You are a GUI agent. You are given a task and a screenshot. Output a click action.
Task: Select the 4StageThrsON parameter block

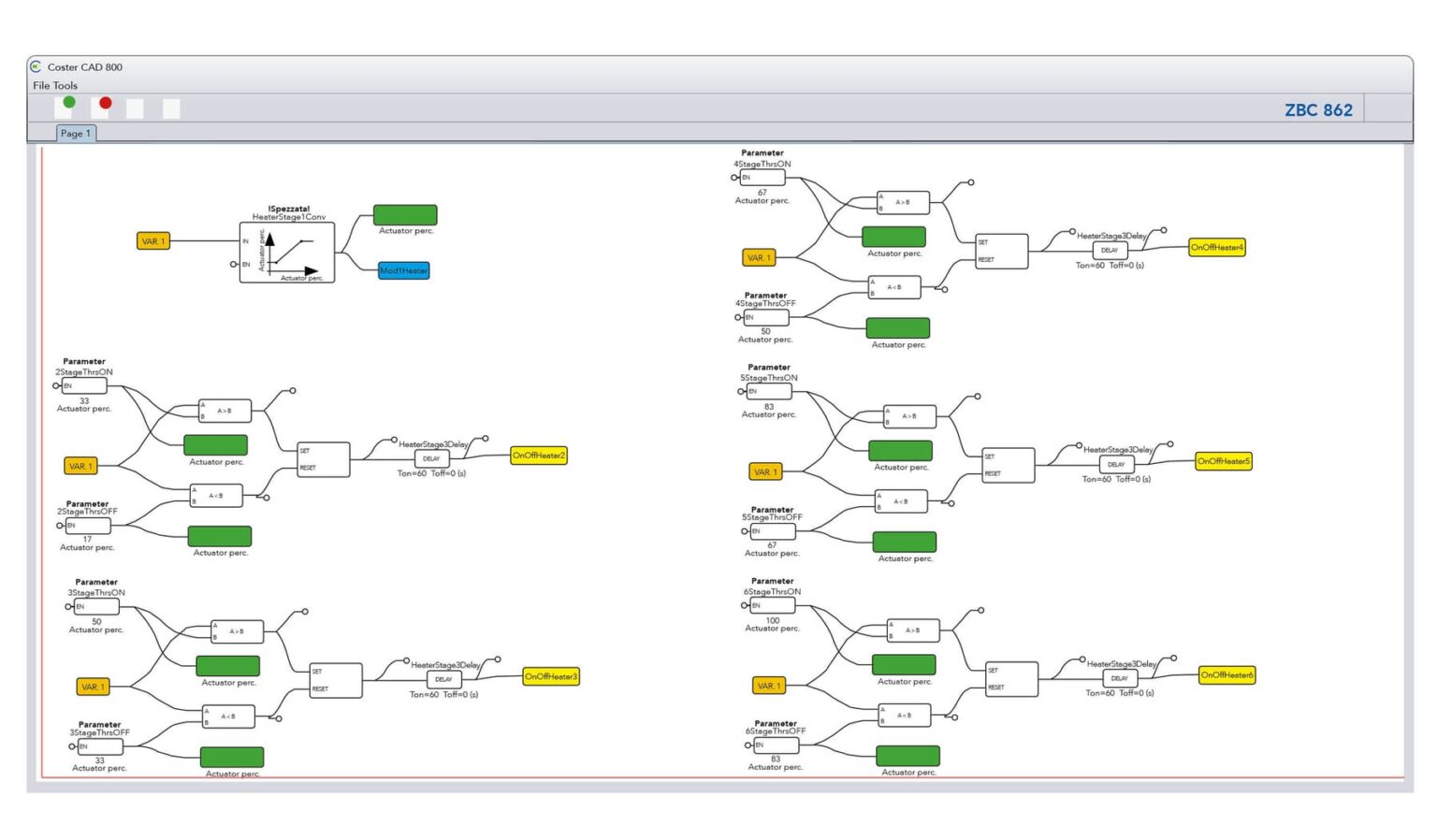coord(762,177)
